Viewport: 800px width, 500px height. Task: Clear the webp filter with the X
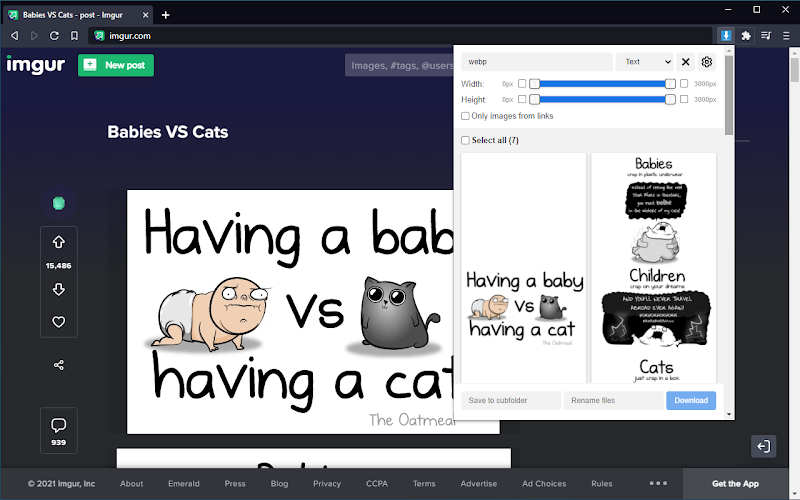tap(686, 62)
